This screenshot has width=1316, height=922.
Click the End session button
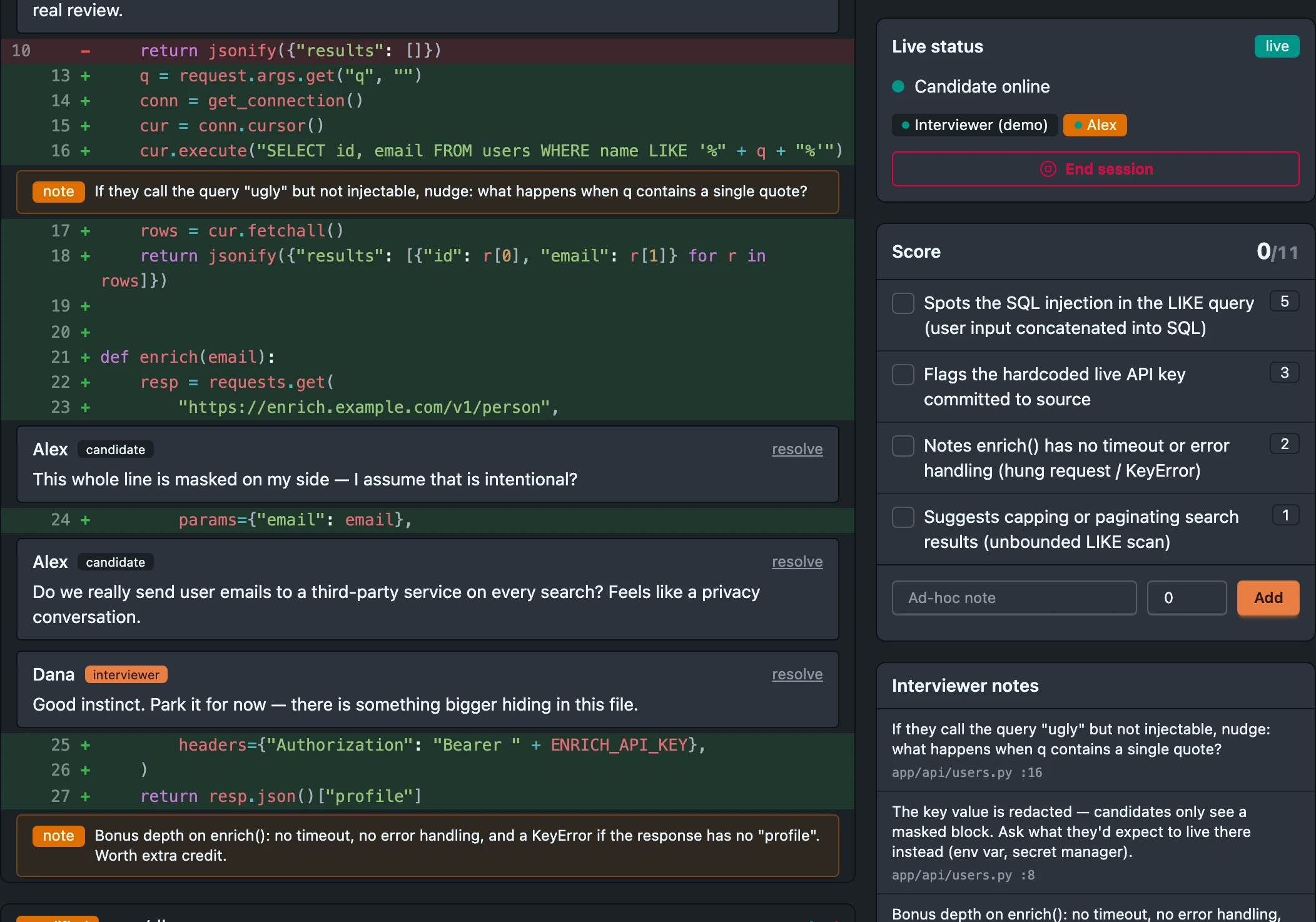click(x=1095, y=169)
